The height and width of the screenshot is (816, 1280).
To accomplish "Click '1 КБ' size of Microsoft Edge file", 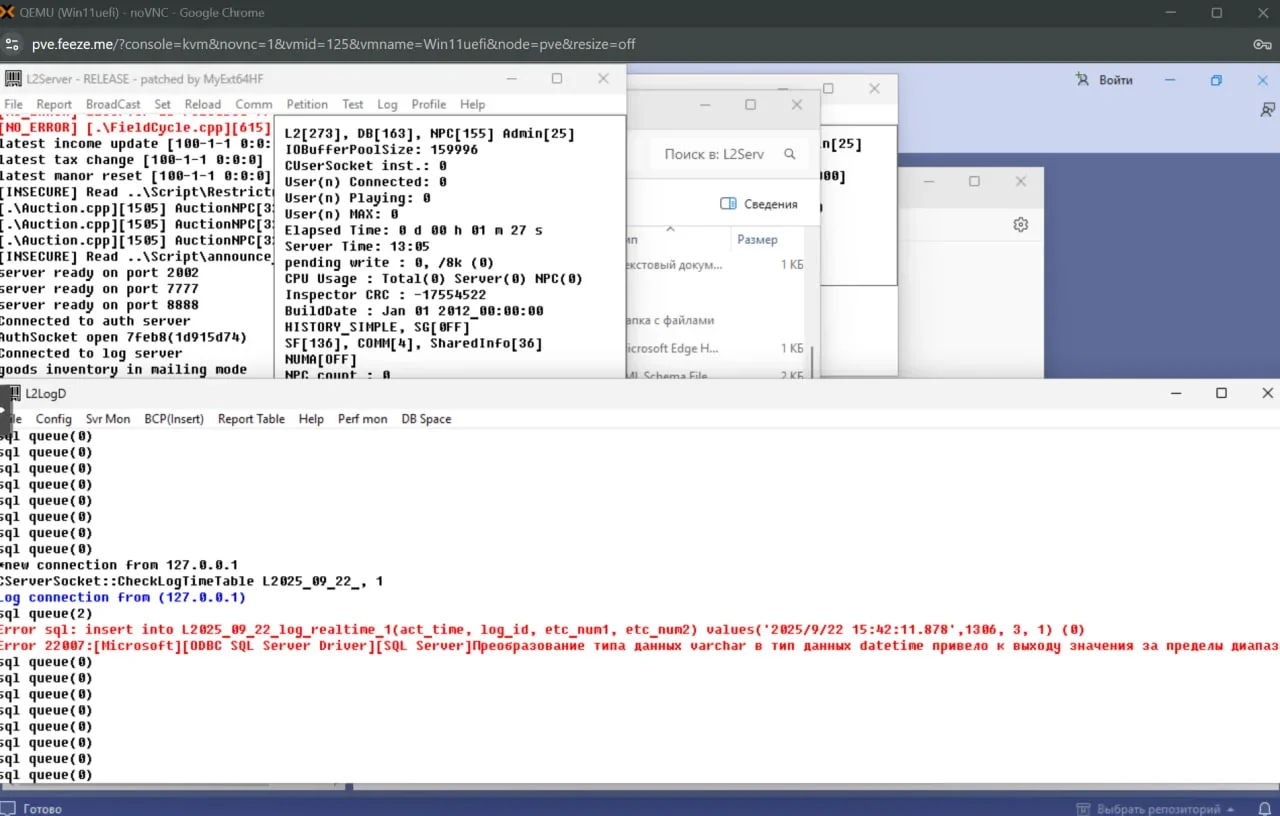I will [x=792, y=349].
